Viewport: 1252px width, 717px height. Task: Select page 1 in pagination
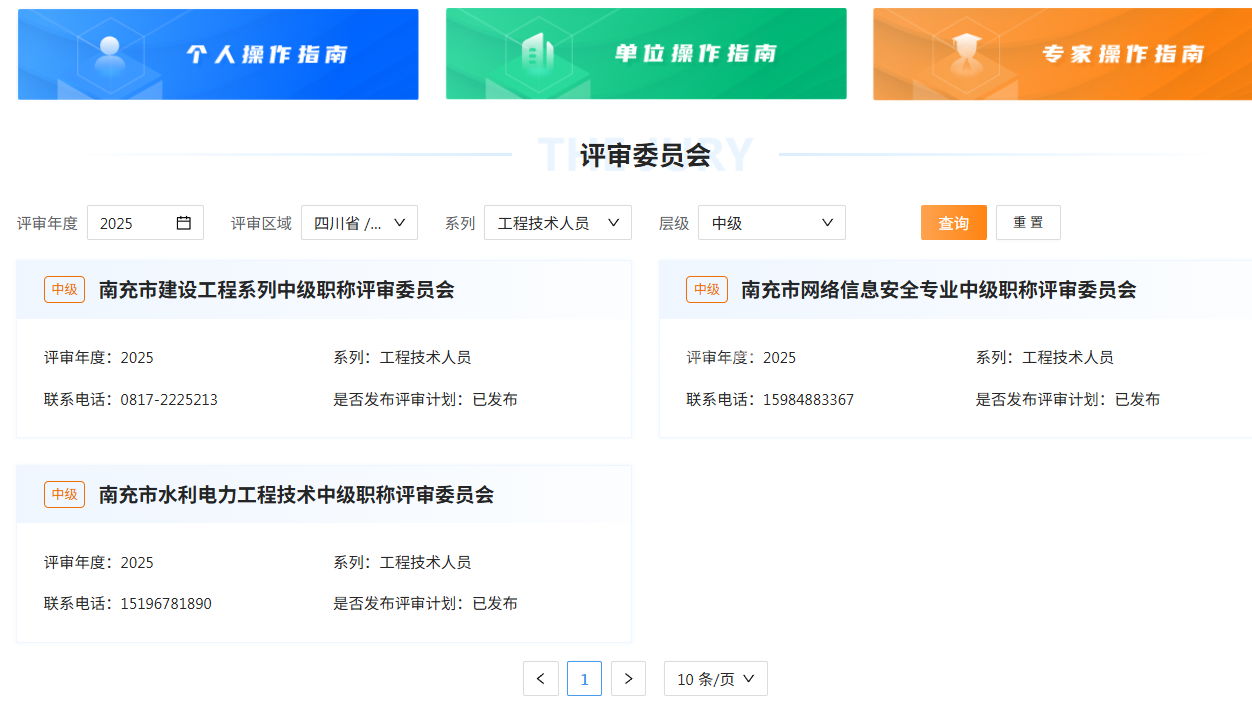point(584,679)
